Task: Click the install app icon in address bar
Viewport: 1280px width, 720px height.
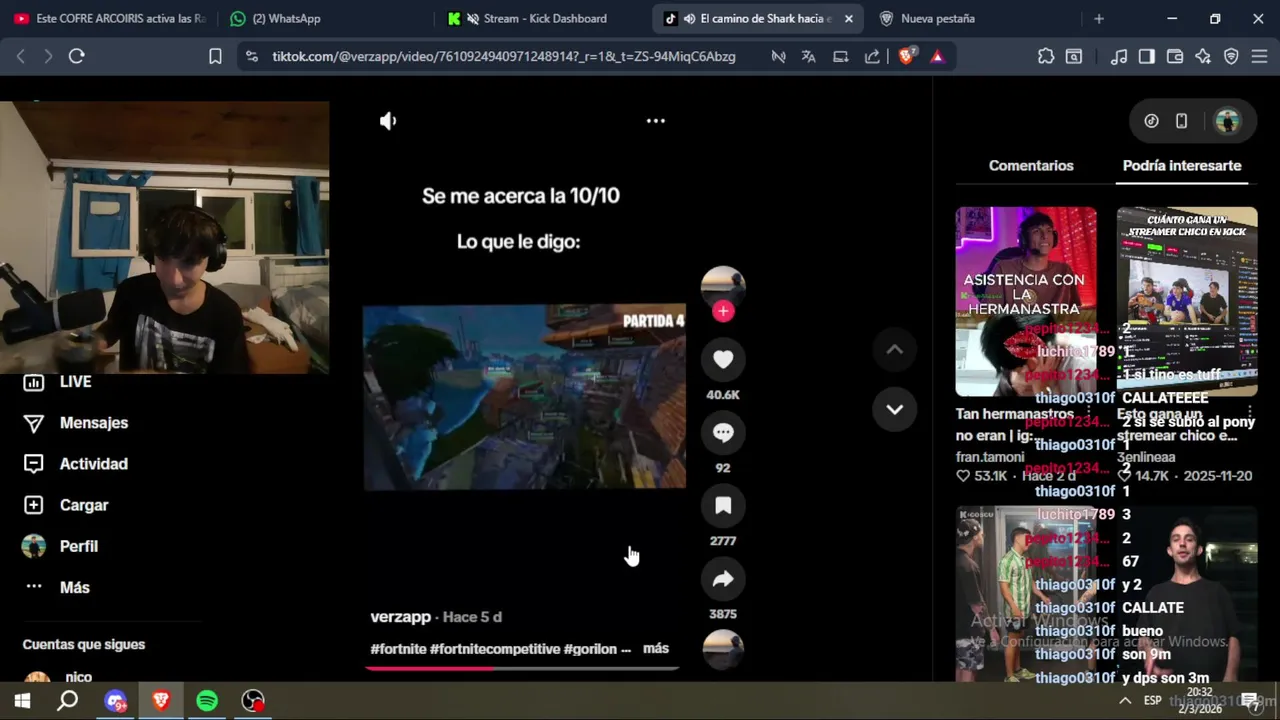Action: point(840,57)
